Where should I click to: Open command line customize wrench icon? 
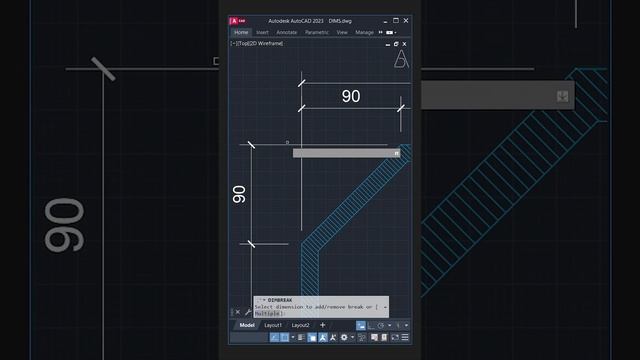[x=248, y=312]
